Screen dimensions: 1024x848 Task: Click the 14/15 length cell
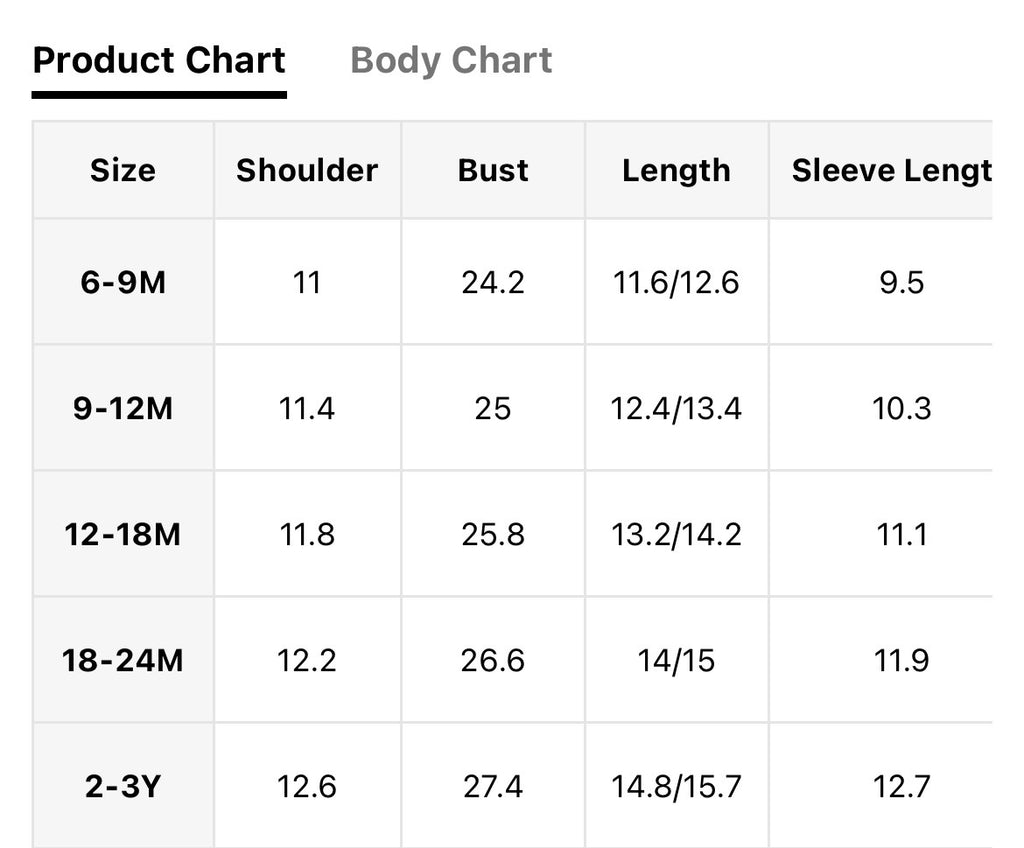(677, 660)
